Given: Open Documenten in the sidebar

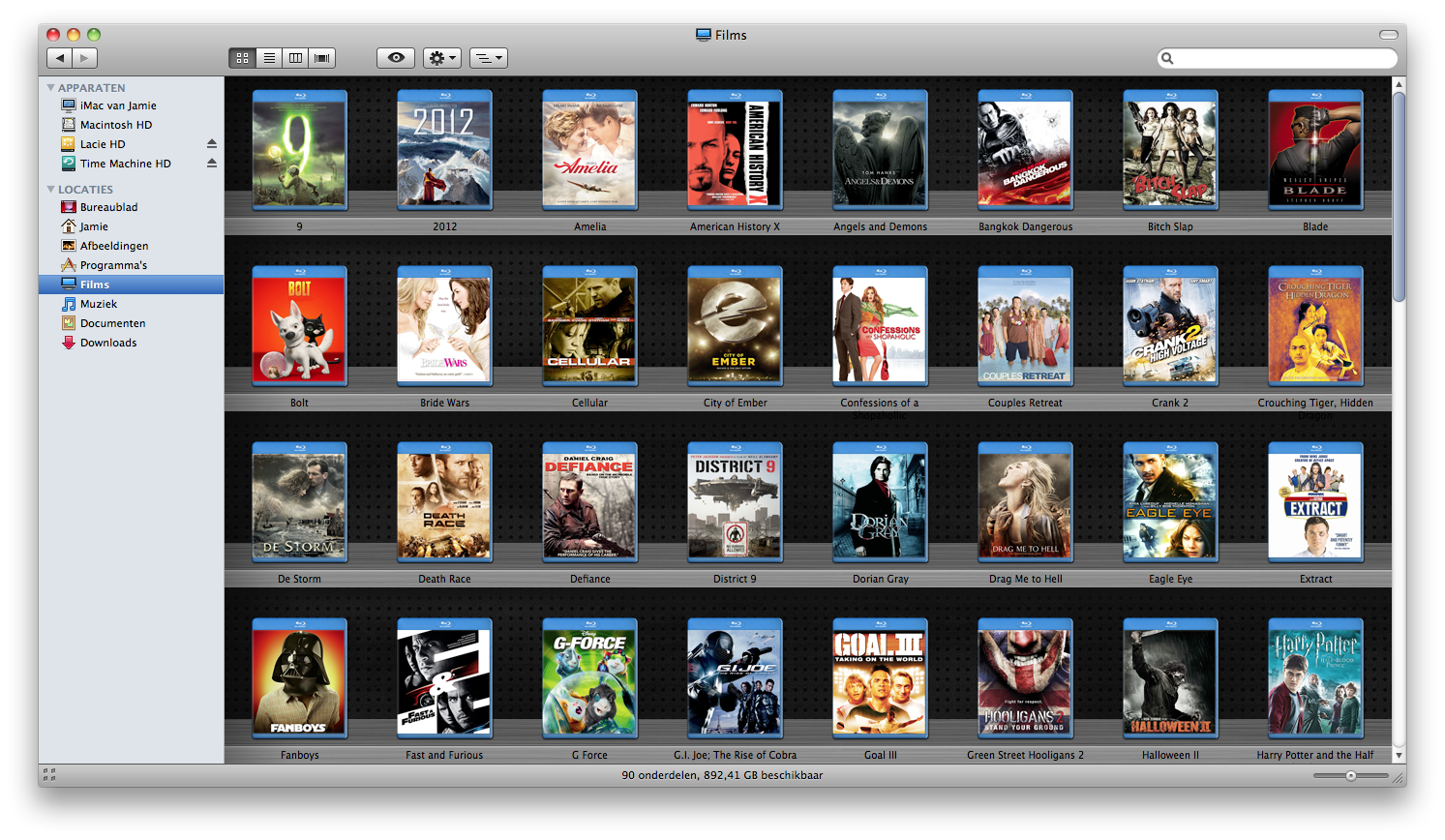Looking at the screenshot, I should [x=131, y=323].
